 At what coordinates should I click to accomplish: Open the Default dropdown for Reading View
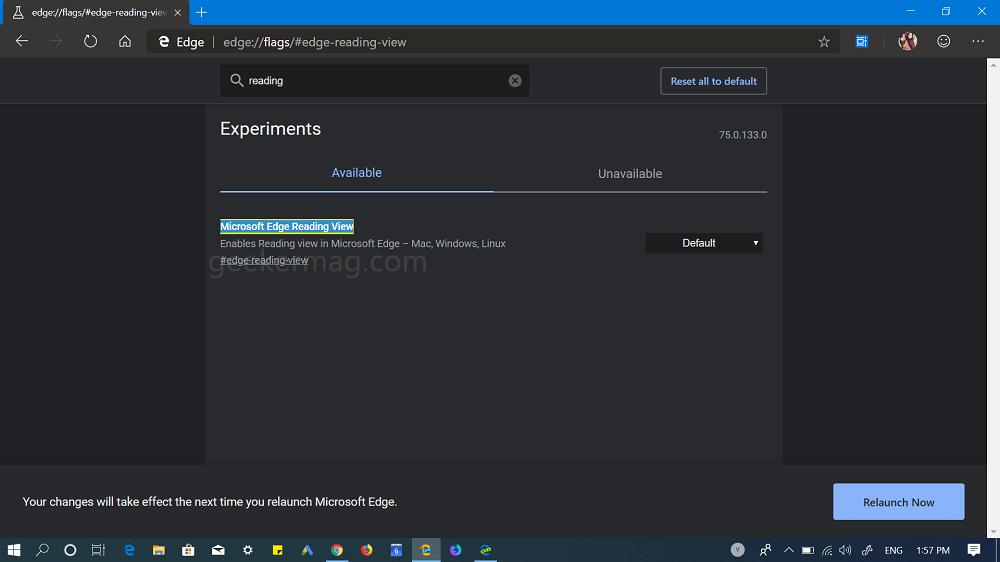pyautogui.click(x=704, y=243)
